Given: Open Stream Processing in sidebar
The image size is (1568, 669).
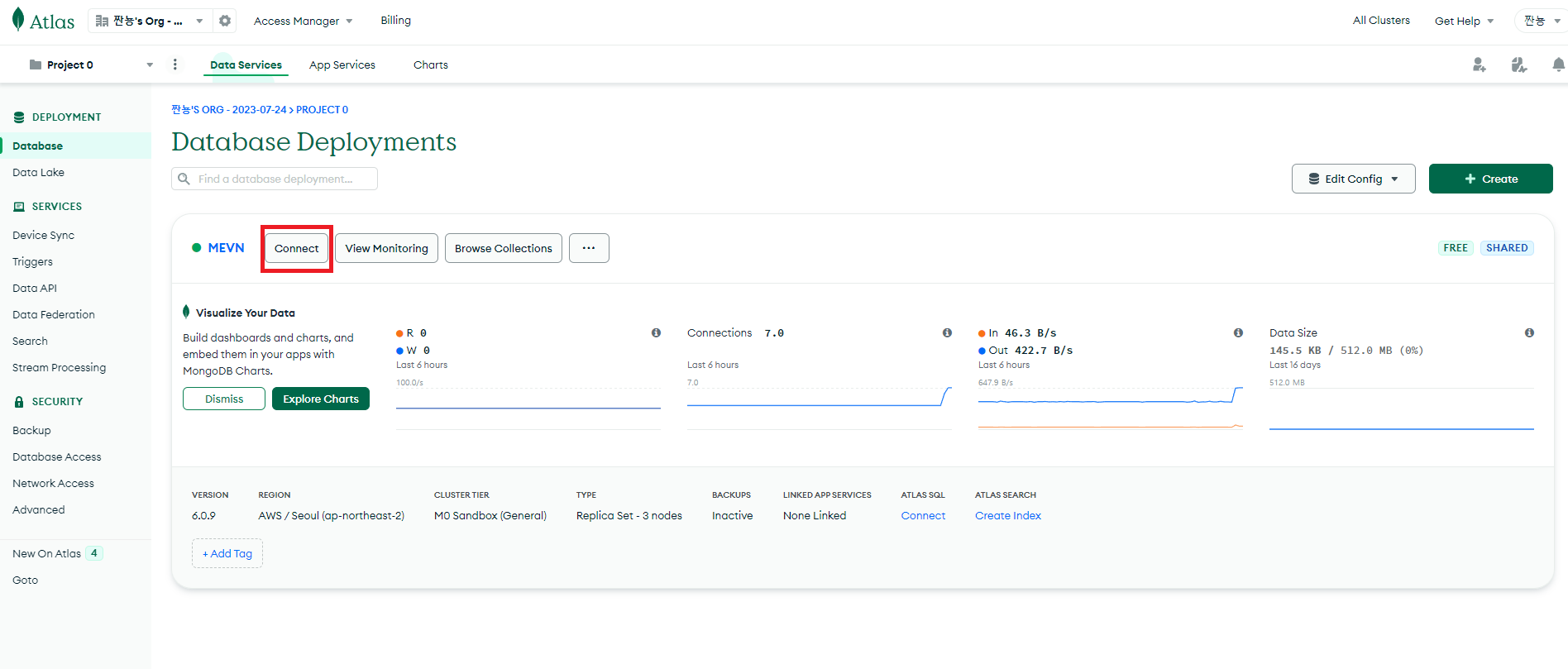Looking at the screenshot, I should click(x=59, y=367).
